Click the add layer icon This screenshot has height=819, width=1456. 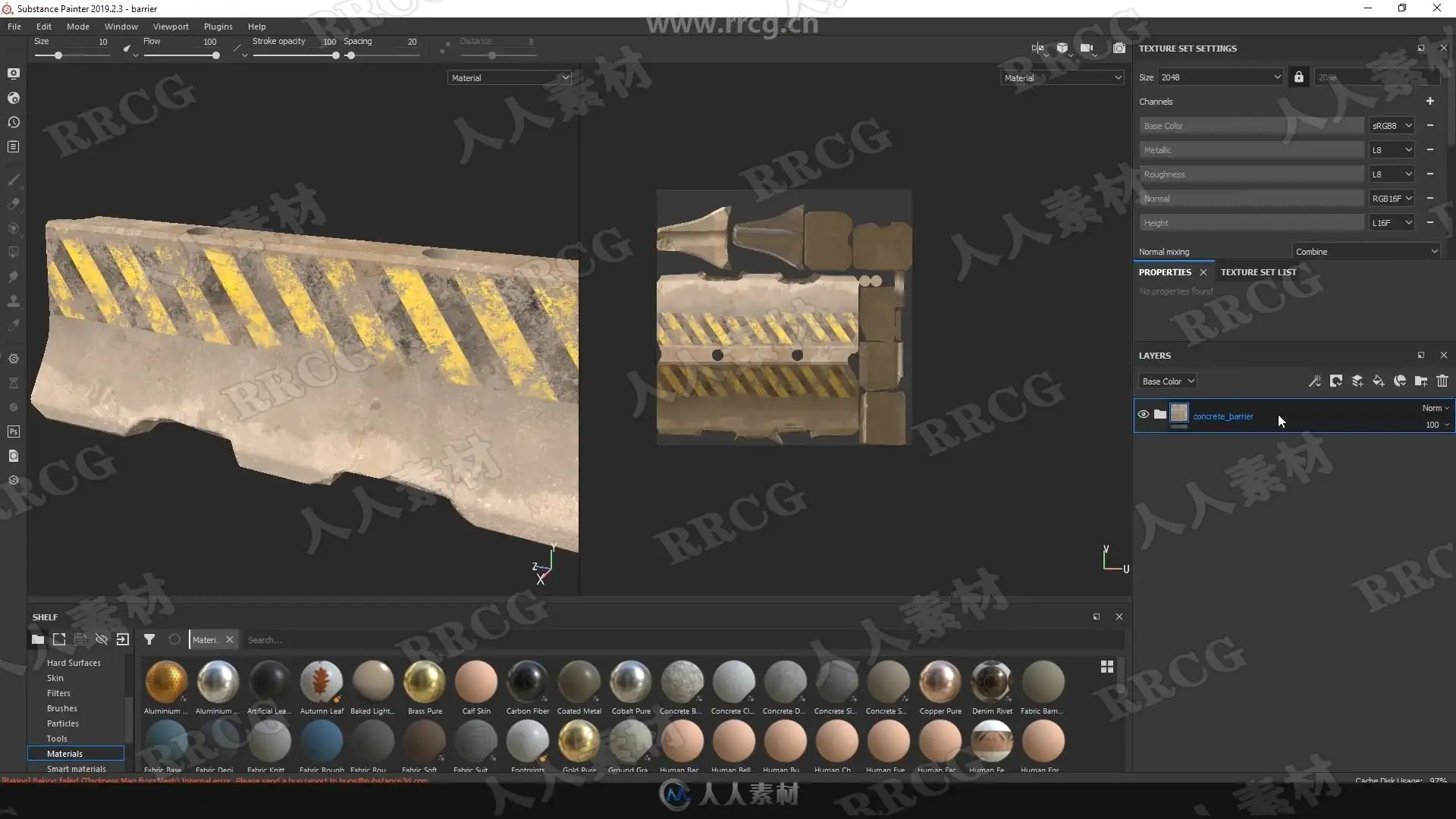tap(1357, 381)
